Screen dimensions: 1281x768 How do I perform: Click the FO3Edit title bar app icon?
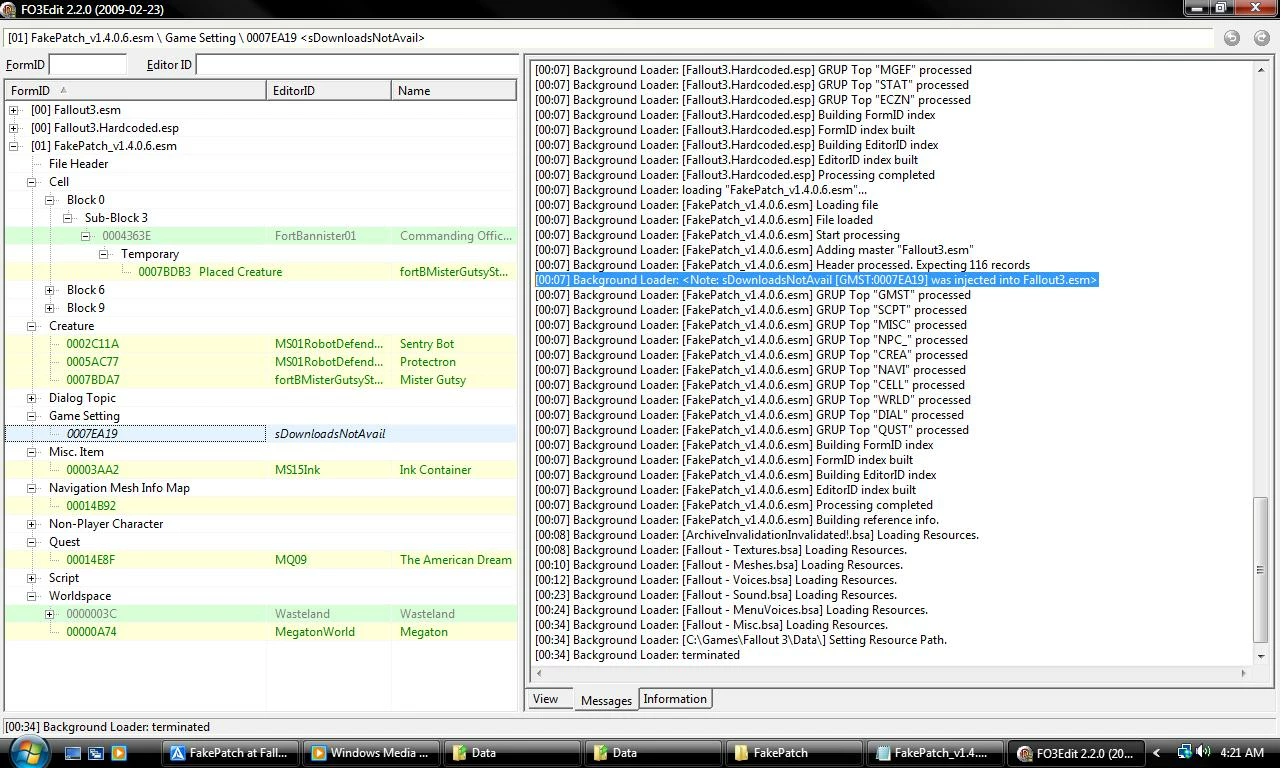point(10,9)
